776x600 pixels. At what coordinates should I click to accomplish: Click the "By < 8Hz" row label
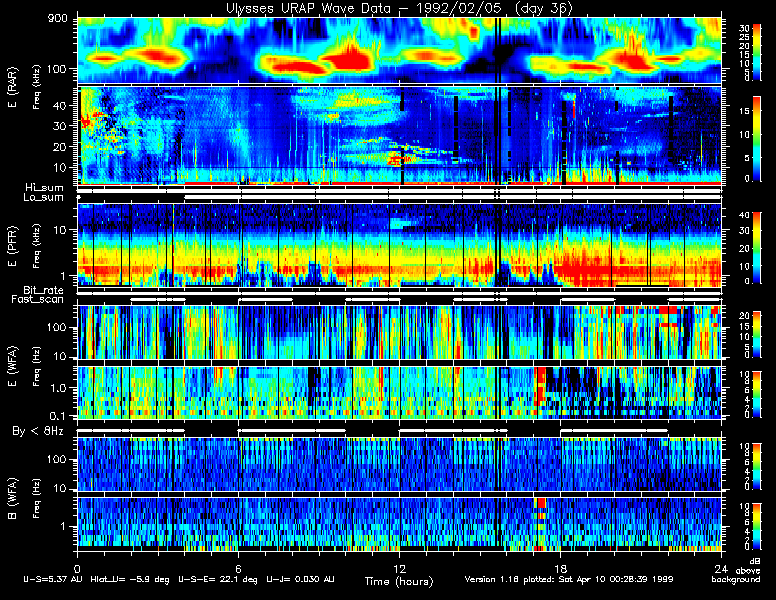pyautogui.click(x=38, y=431)
